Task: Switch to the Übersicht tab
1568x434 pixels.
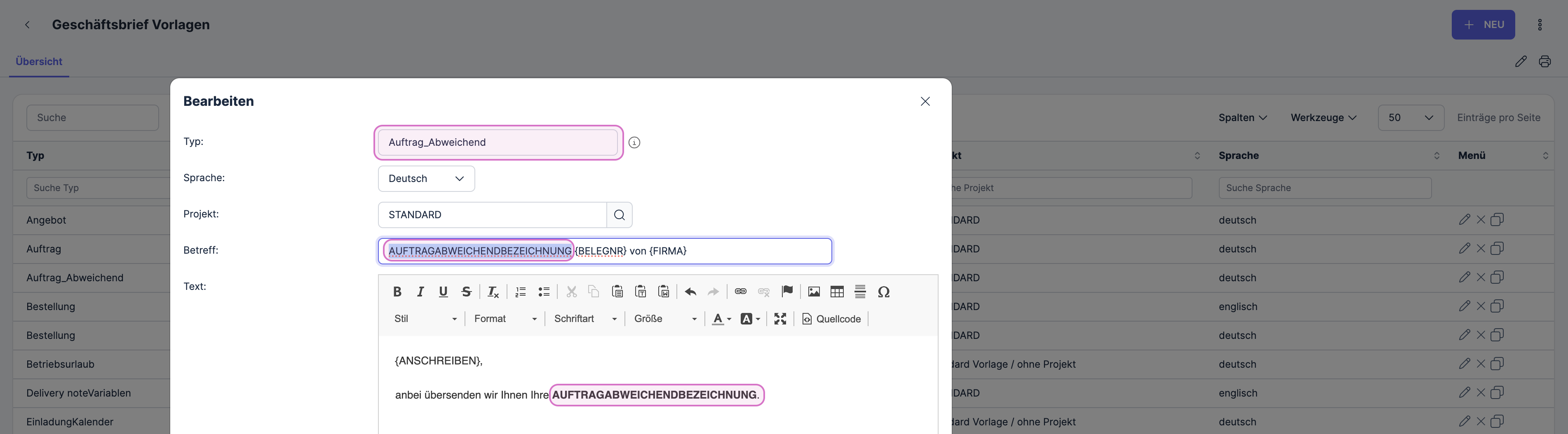Action: coord(39,61)
